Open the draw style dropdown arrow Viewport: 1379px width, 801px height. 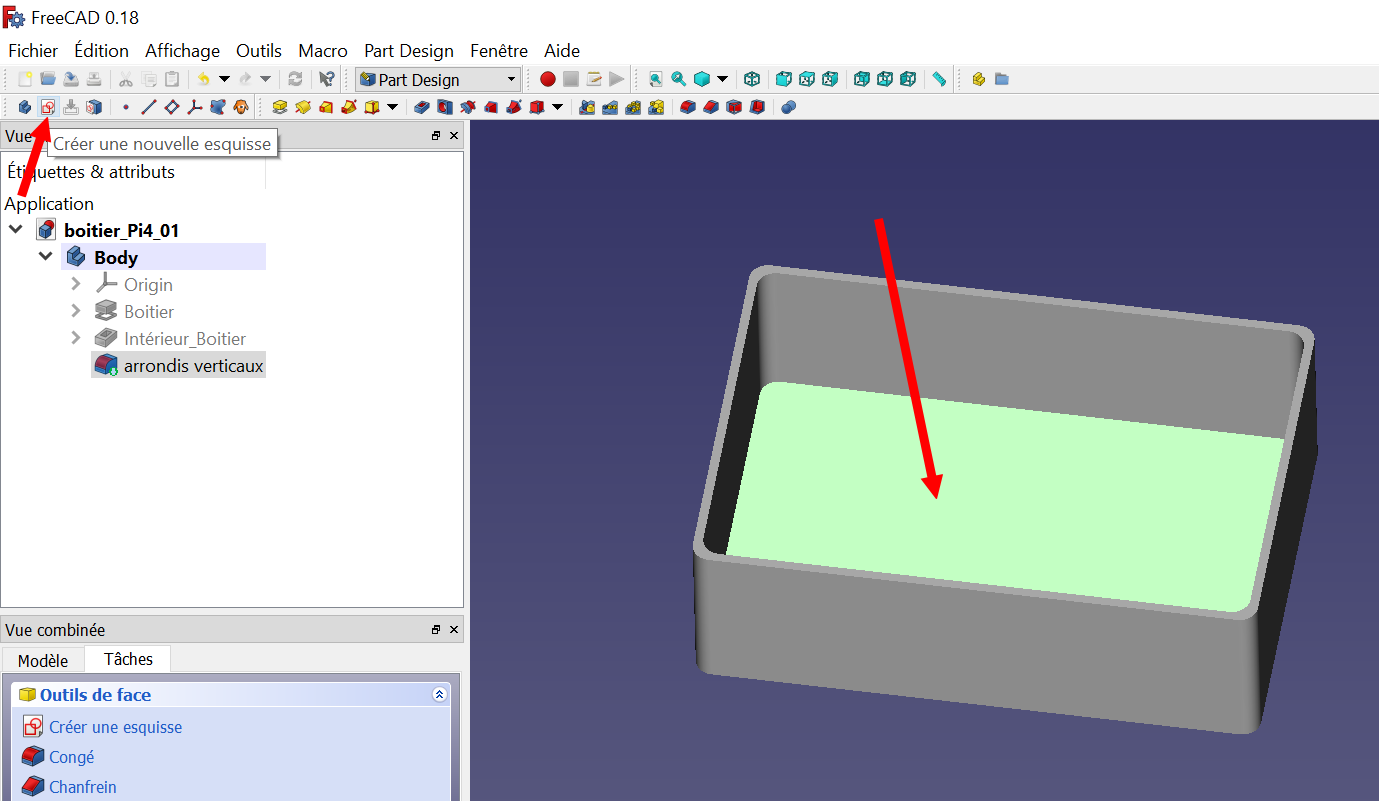[722, 79]
